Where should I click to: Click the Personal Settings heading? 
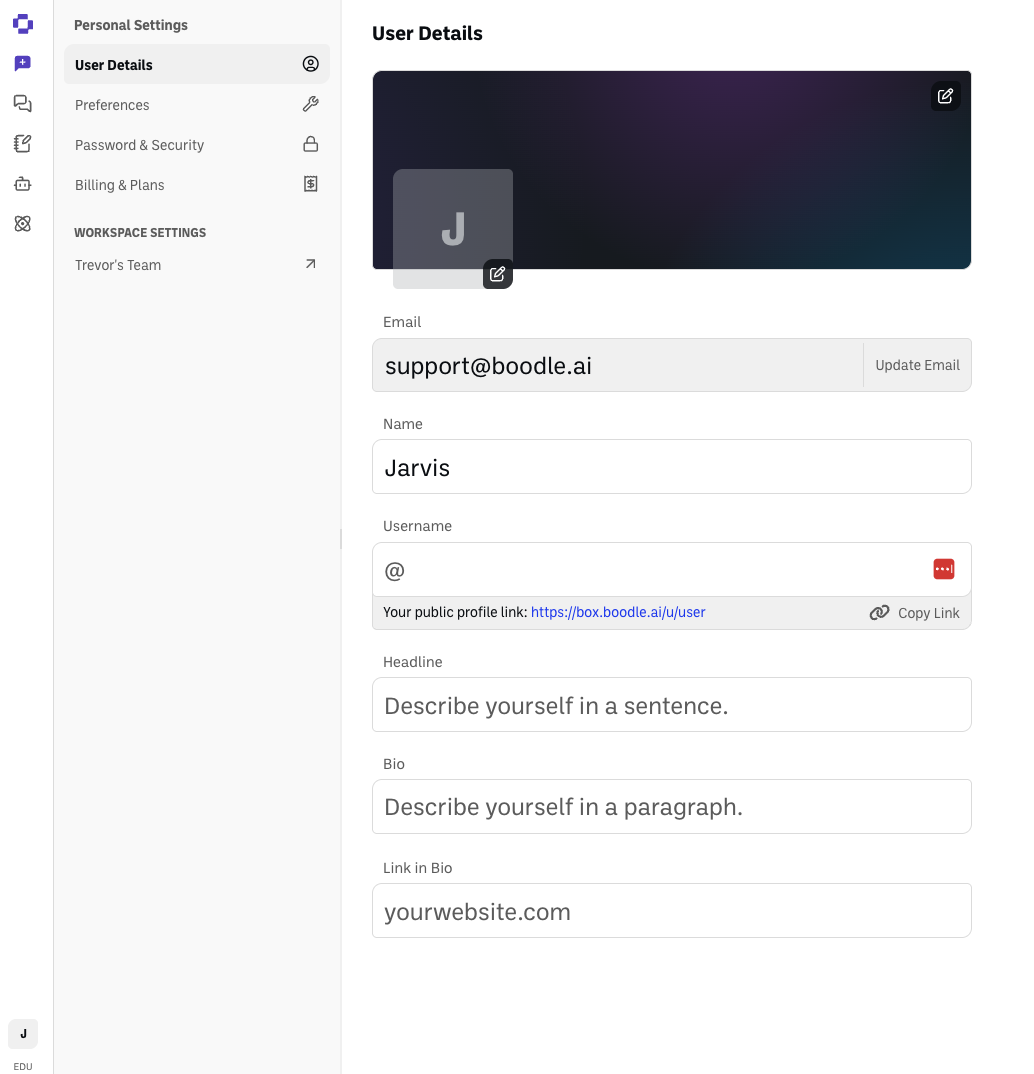coord(131,25)
